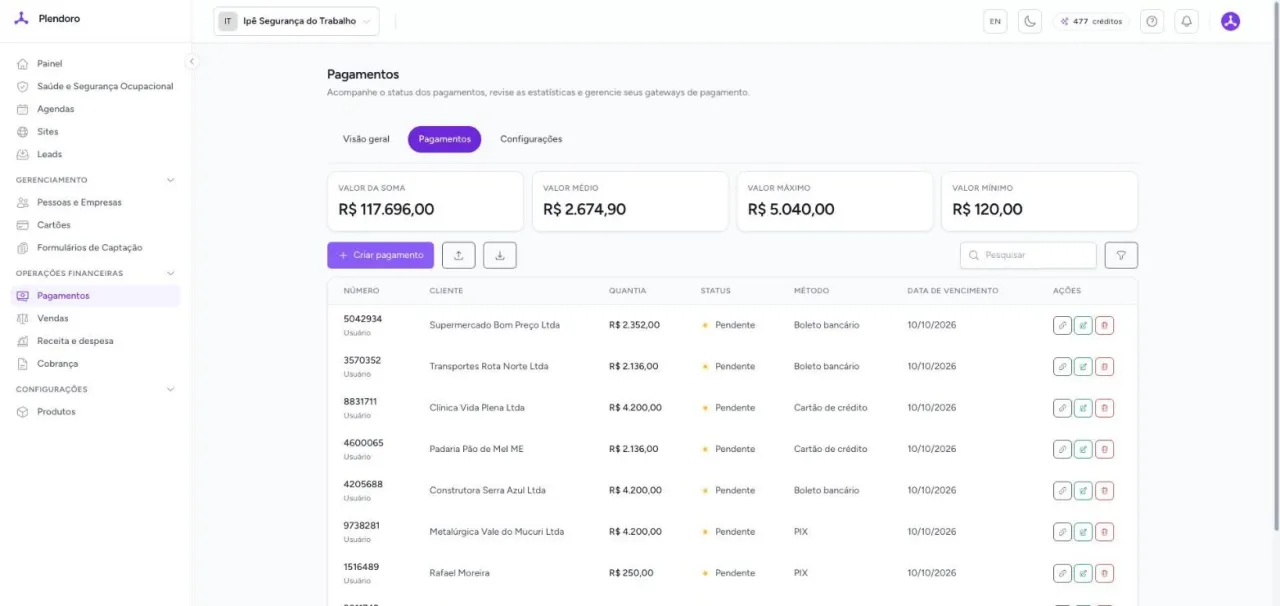Delete payment 5042934
Viewport: 1280px width, 606px height.
(1104, 325)
